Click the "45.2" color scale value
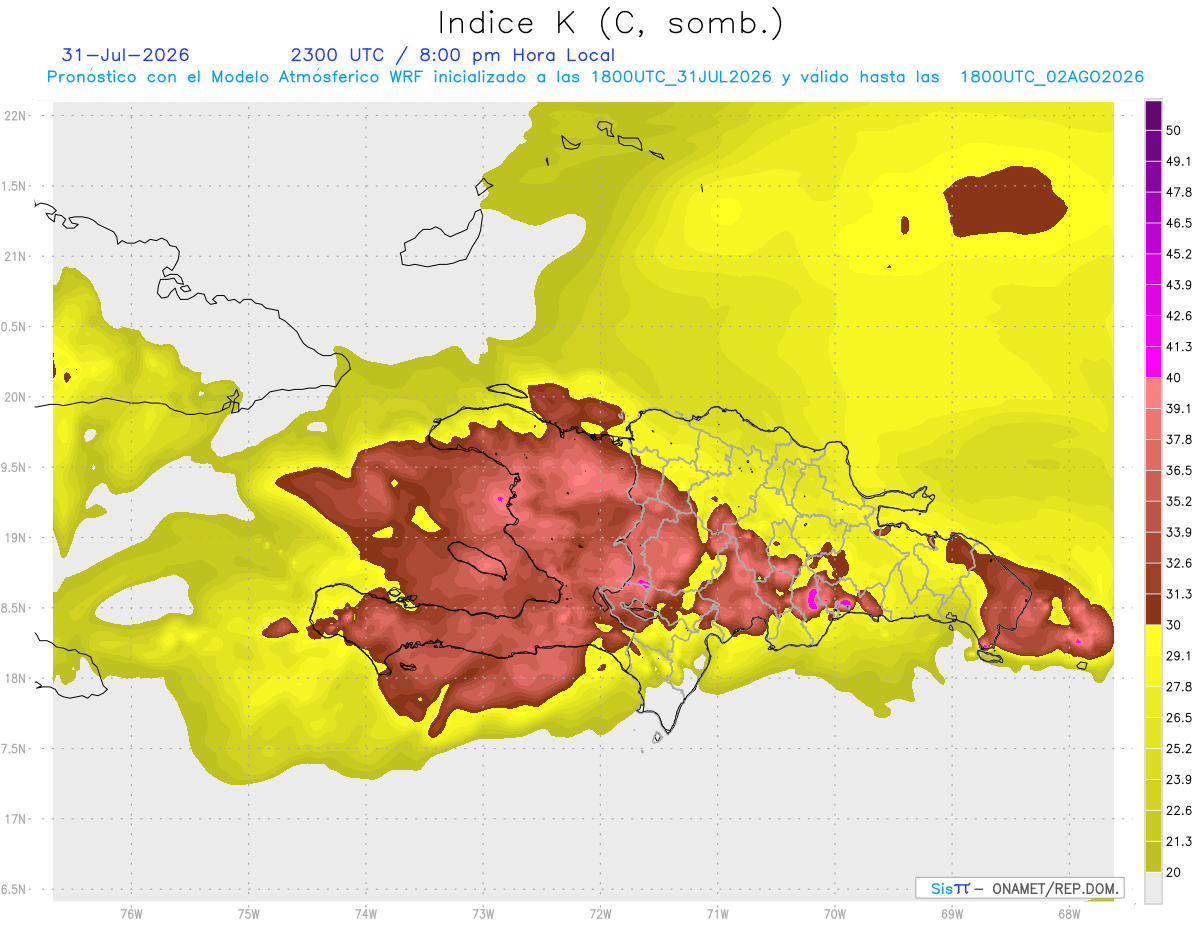1200x927 pixels. pos(1179,254)
